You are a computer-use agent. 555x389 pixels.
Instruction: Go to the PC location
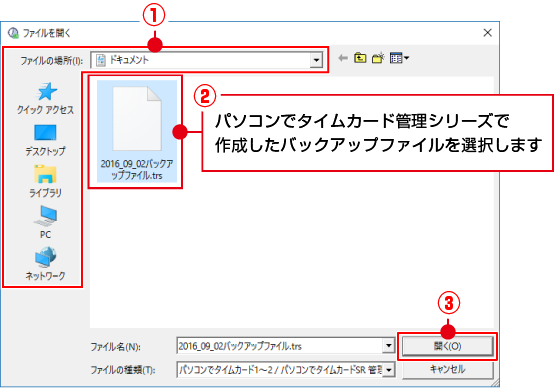coord(45,222)
